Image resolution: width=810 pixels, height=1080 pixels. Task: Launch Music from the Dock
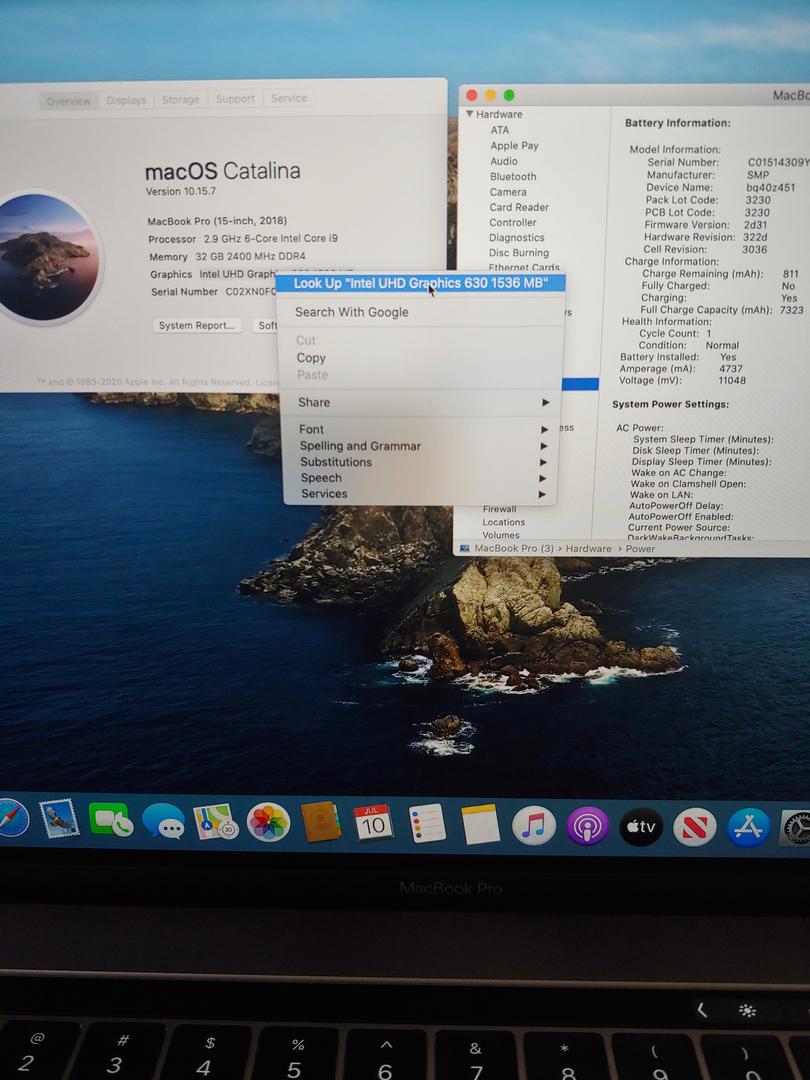coord(534,825)
